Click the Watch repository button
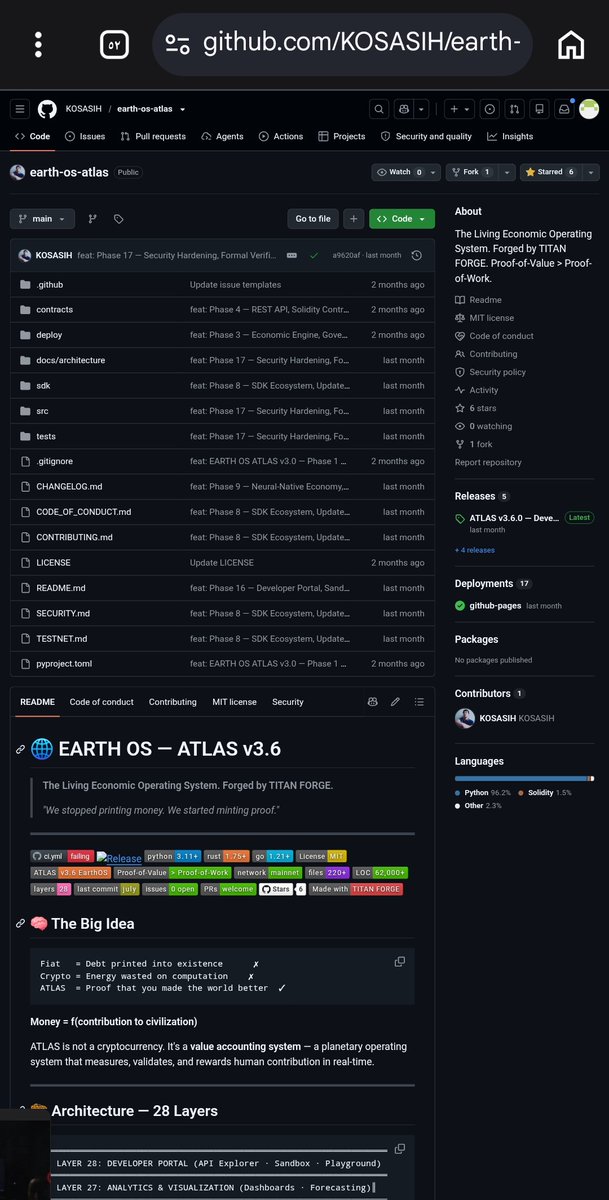Image resolution: width=609 pixels, height=1200 pixels. (x=400, y=172)
